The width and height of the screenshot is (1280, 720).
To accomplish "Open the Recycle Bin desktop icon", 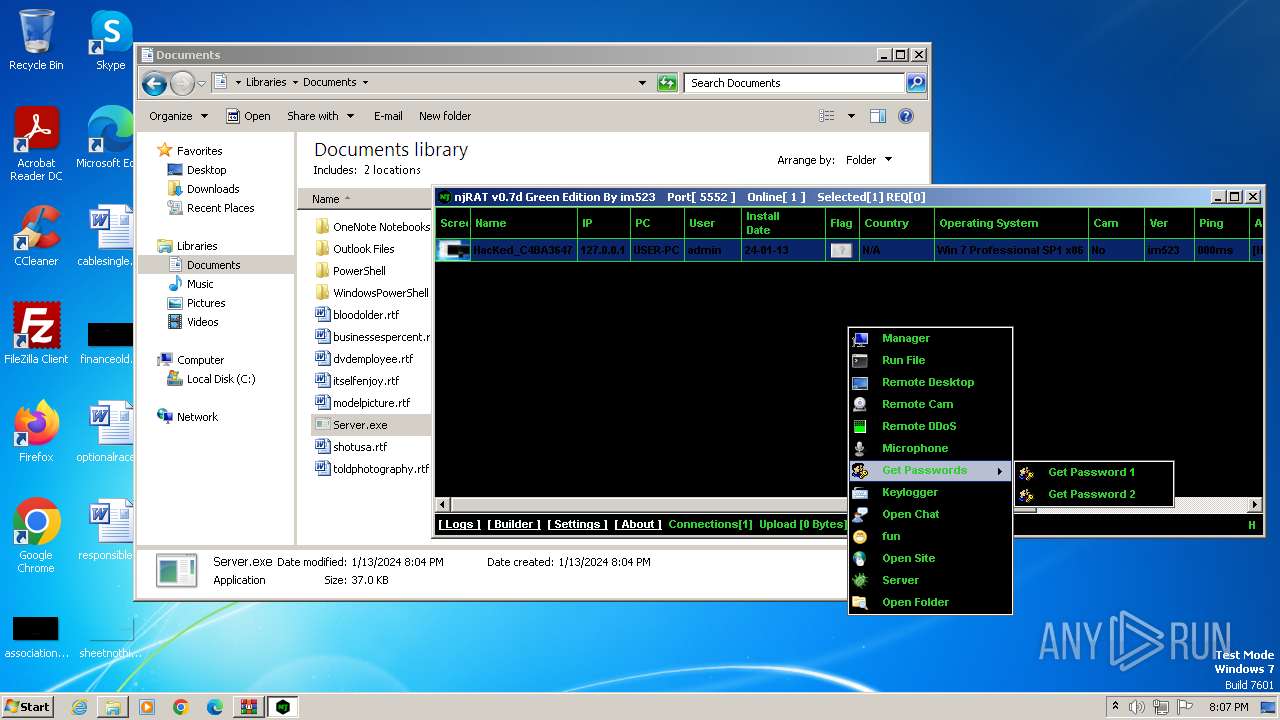I will [36, 40].
